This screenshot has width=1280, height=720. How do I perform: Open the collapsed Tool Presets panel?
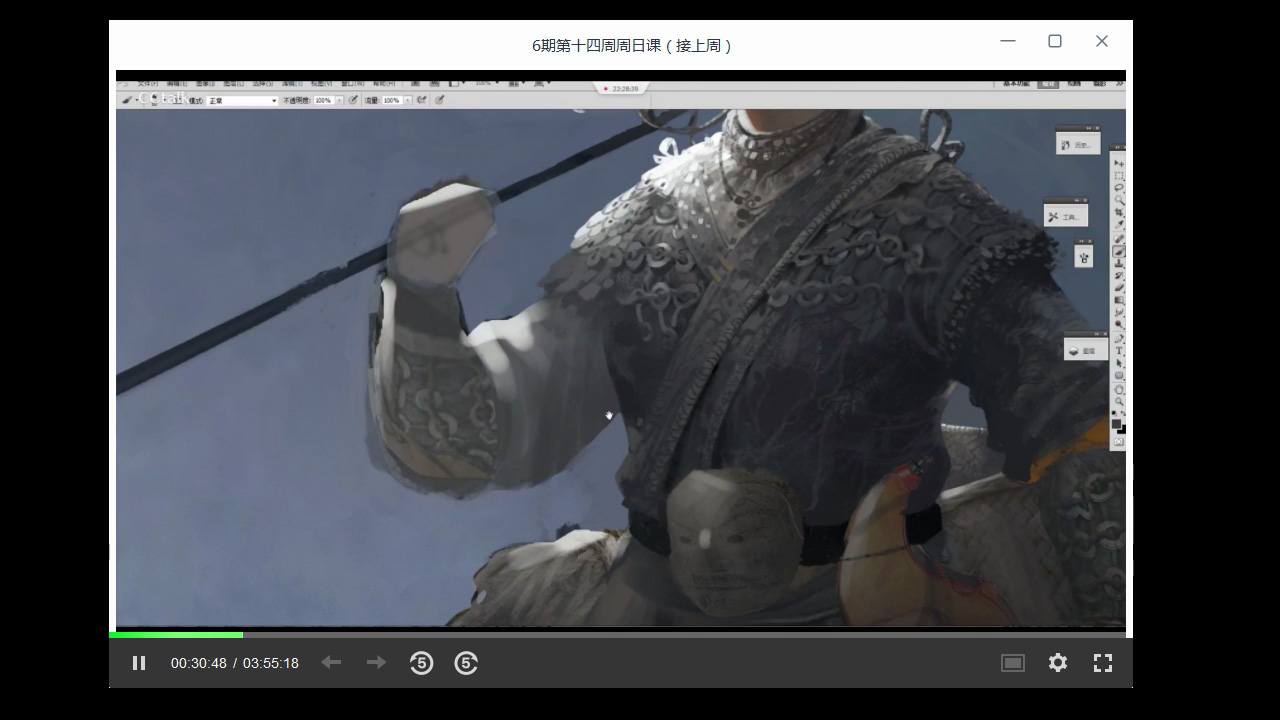click(x=1066, y=216)
